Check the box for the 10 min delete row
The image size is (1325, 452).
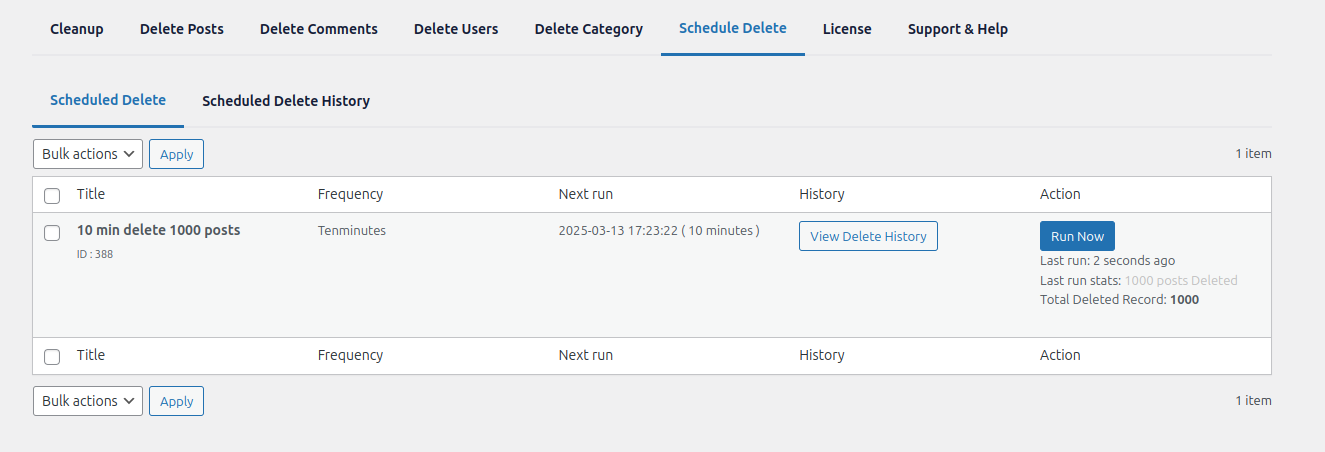[53, 233]
